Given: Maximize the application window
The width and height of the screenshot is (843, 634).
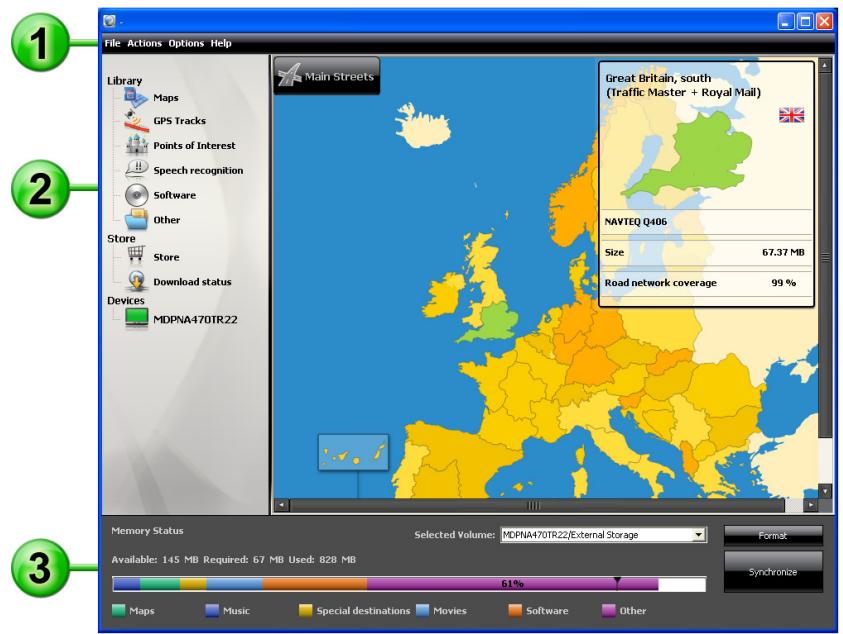Looking at the screenshot, I should click(x=805, y=22).
